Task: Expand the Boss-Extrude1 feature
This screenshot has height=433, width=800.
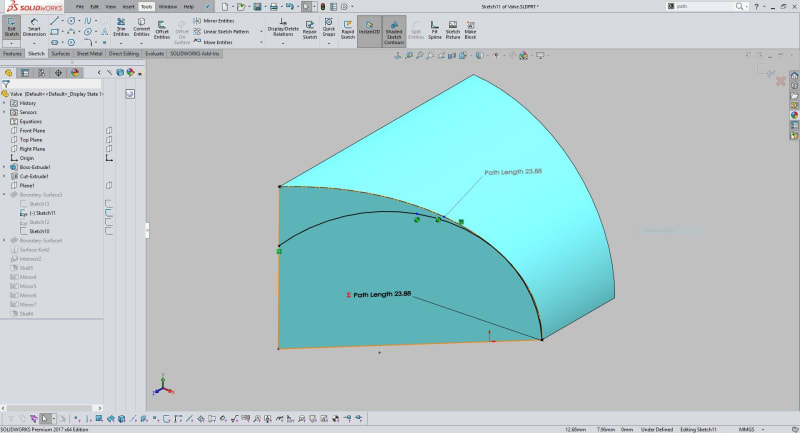Action: (x=5, y=167)
